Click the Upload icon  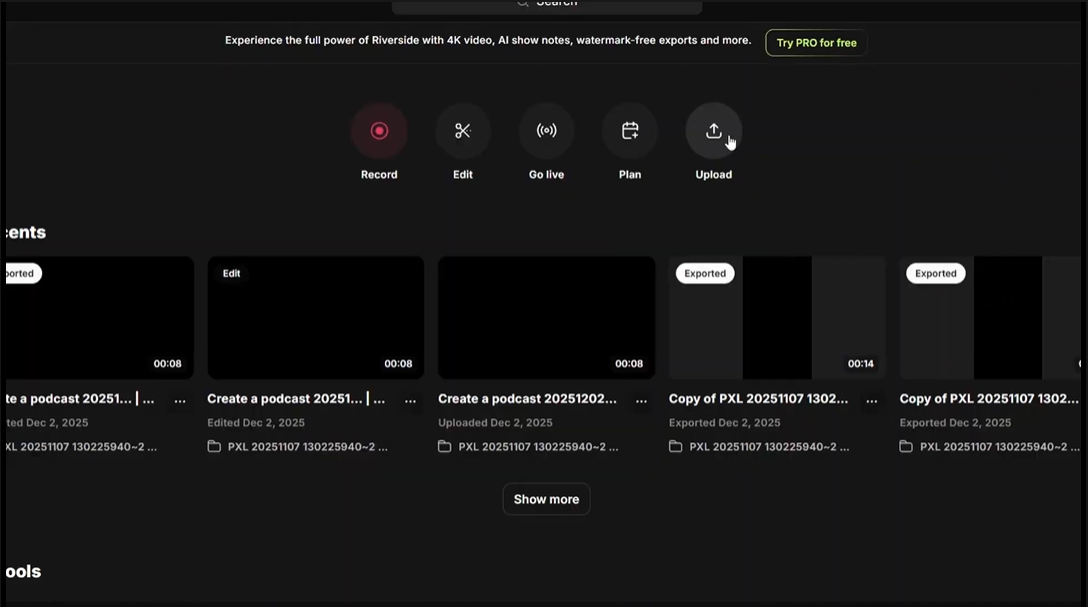pos(713,131)
